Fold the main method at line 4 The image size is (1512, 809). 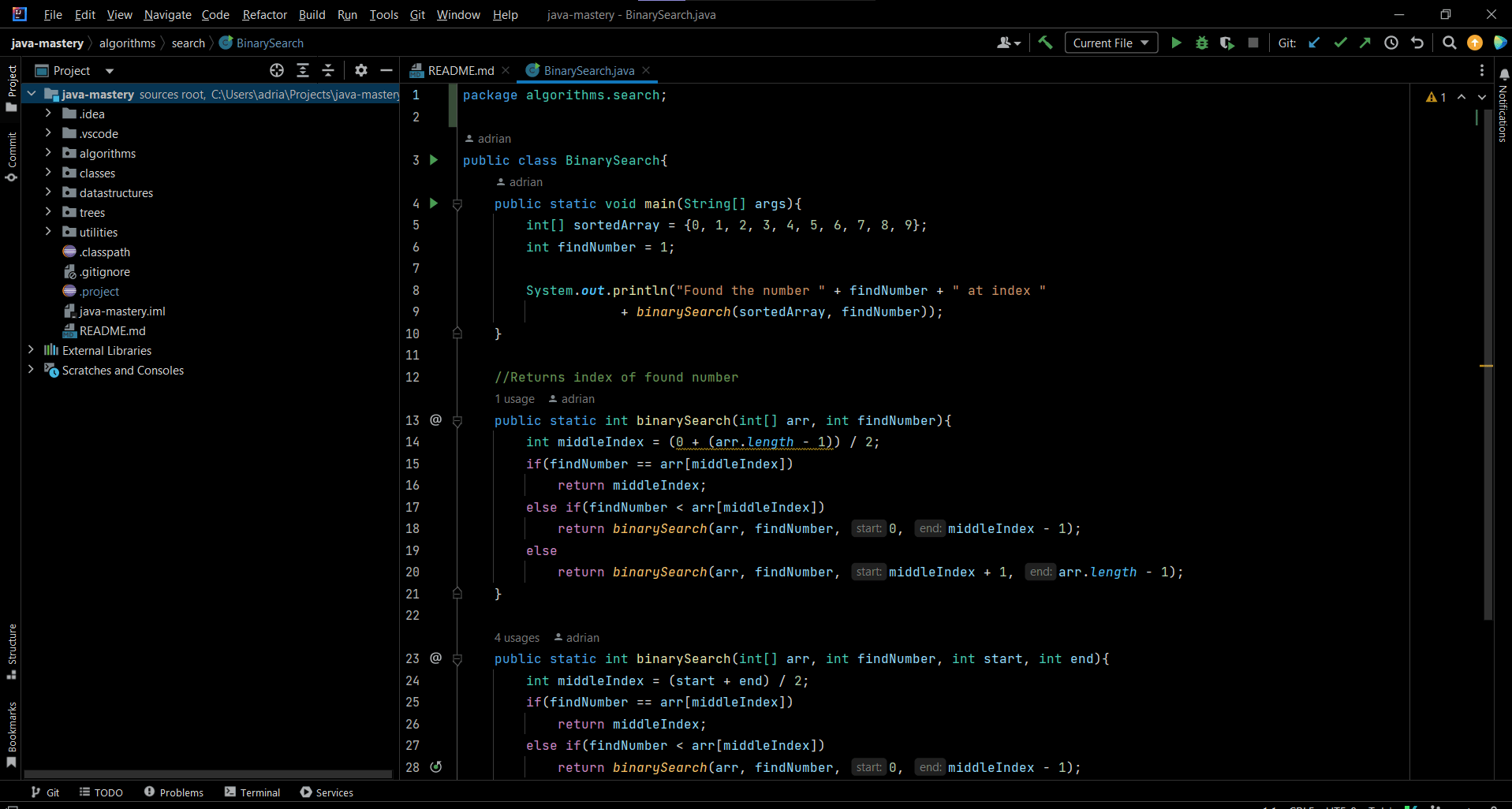(x=457, y=204)
